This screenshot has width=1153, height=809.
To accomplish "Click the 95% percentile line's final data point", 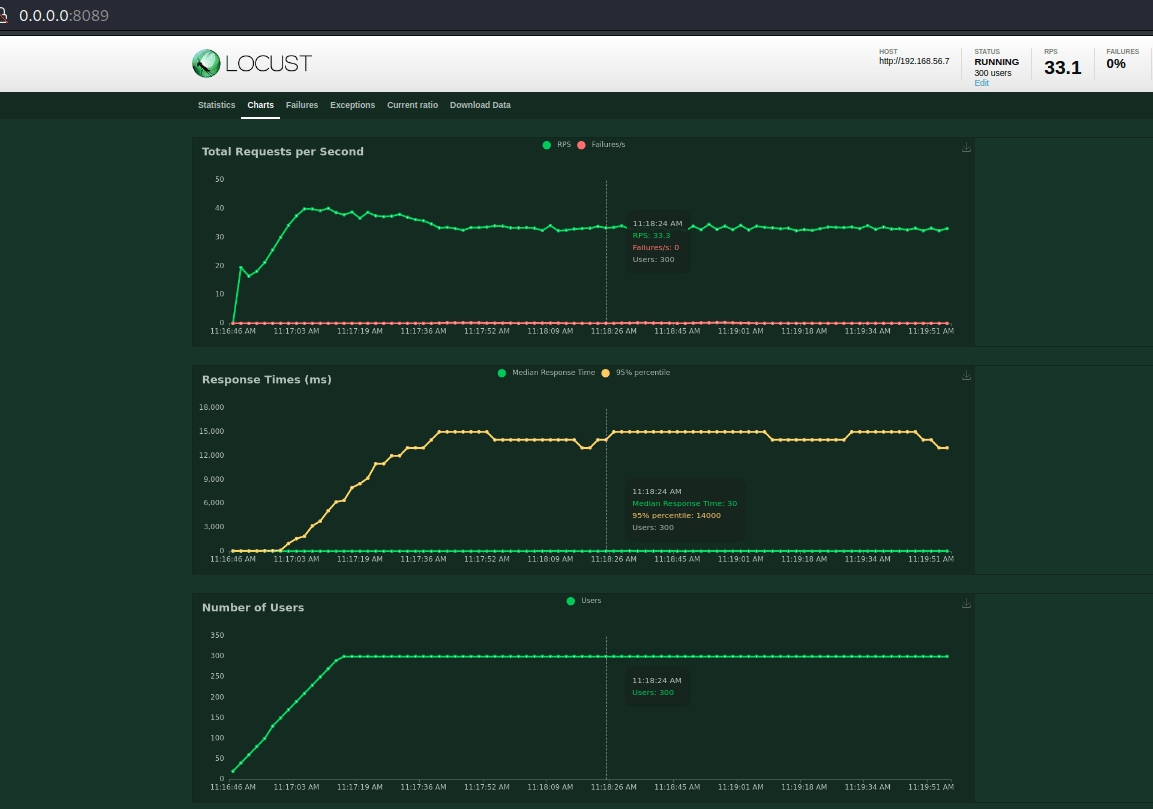I will click(x=947, y=448).
